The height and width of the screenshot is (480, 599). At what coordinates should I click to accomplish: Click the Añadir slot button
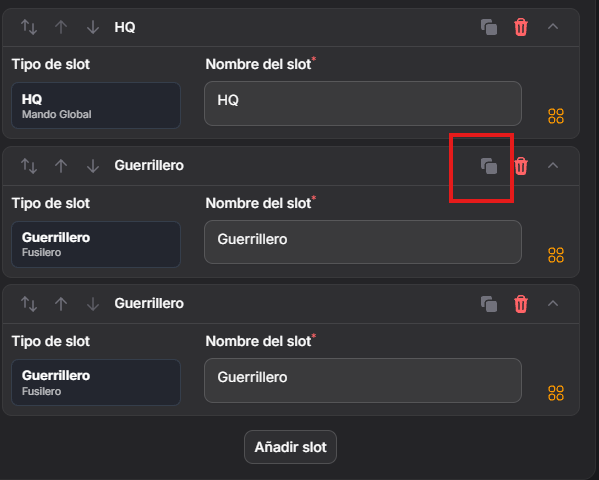point(290,447)
